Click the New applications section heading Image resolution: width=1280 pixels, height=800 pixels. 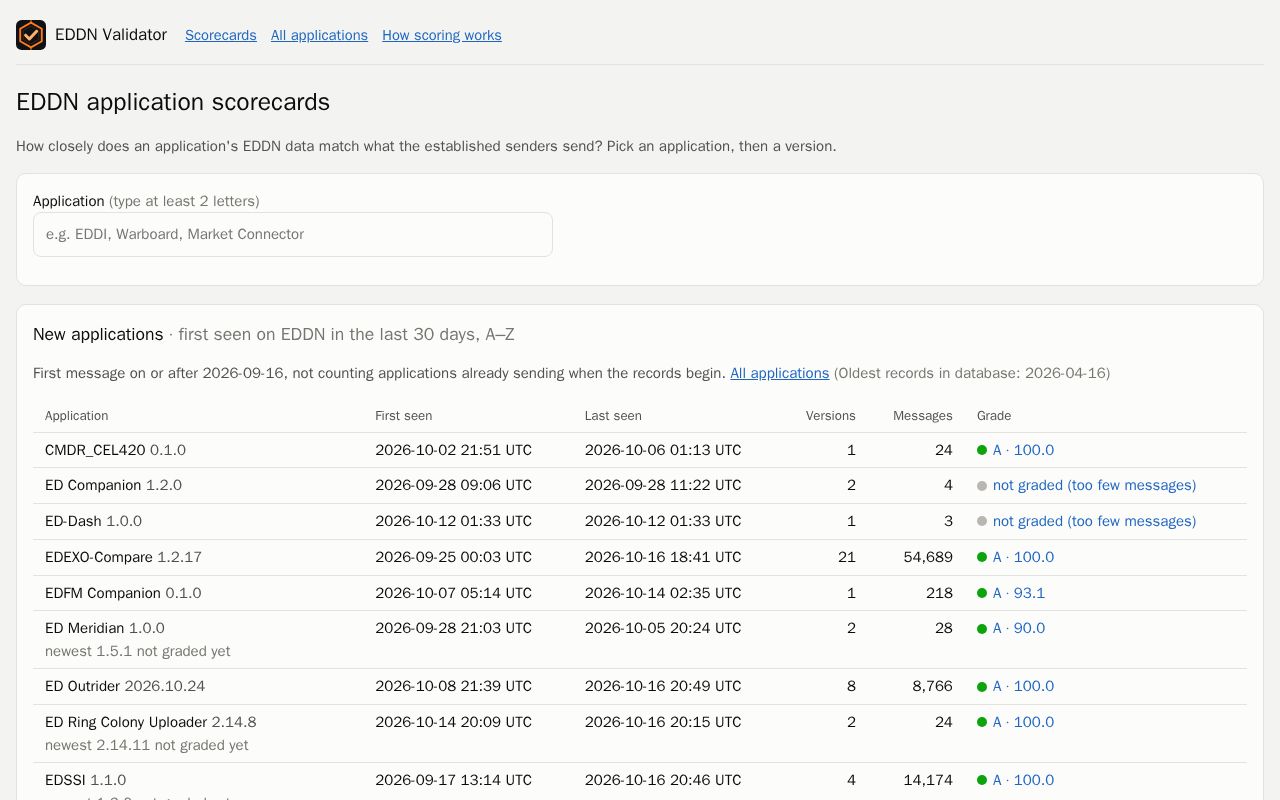coord(98,334)
